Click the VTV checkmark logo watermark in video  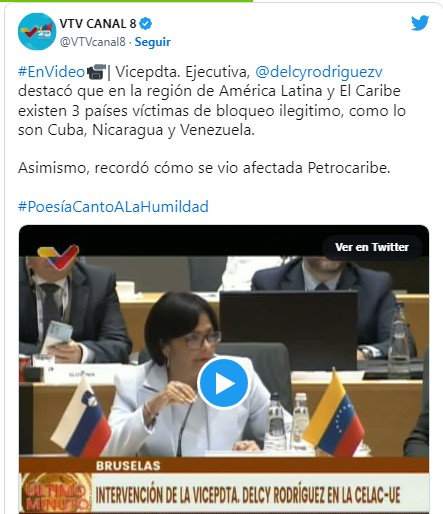tap(59, 256)
